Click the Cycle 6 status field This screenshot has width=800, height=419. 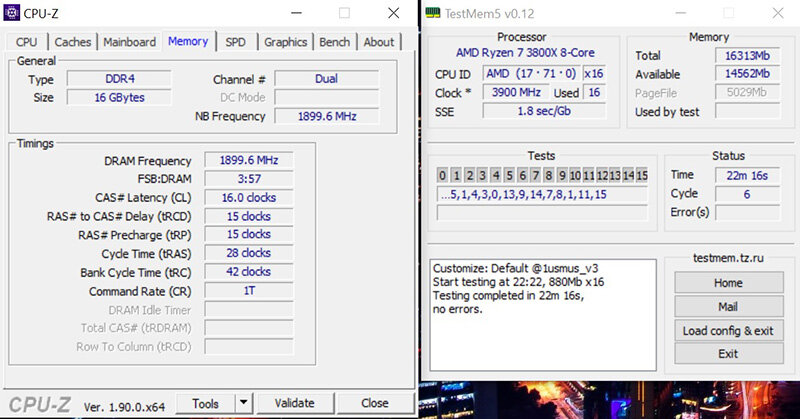pos(747,194)
